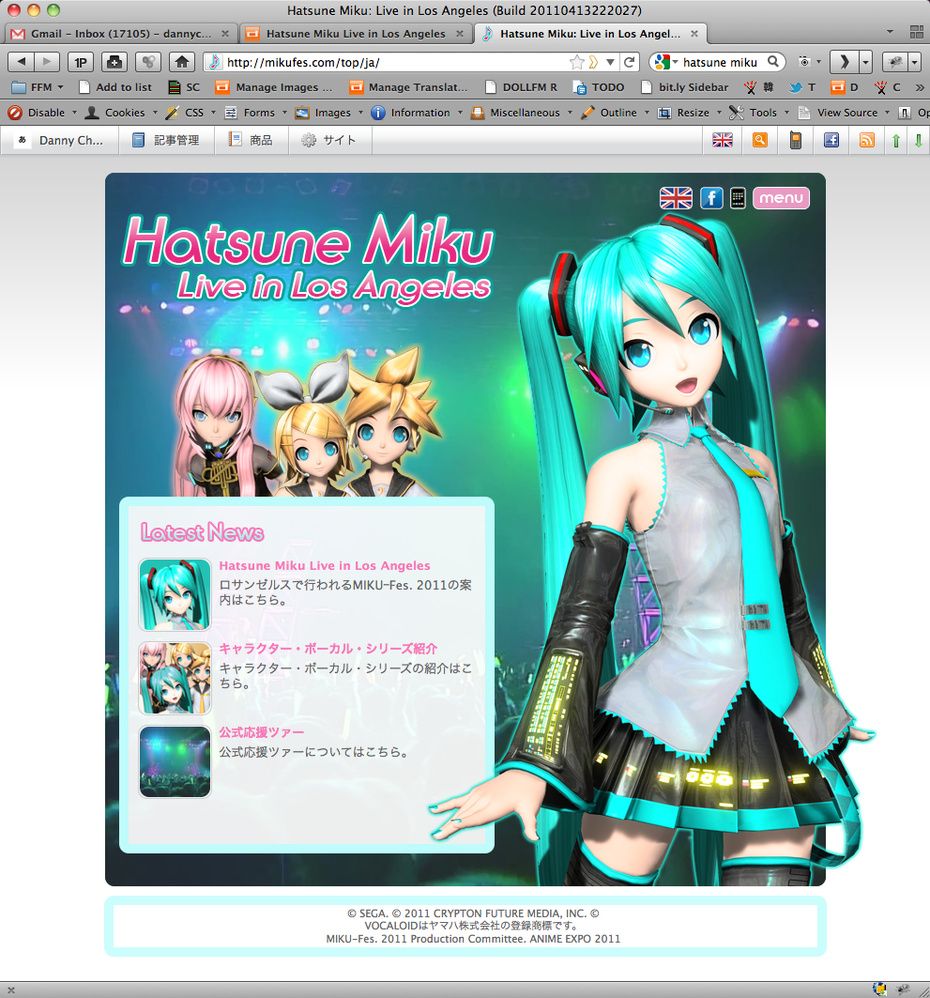Click the home button in browser toolbar
Screen dimensions: 930x998
coord(181,62)
